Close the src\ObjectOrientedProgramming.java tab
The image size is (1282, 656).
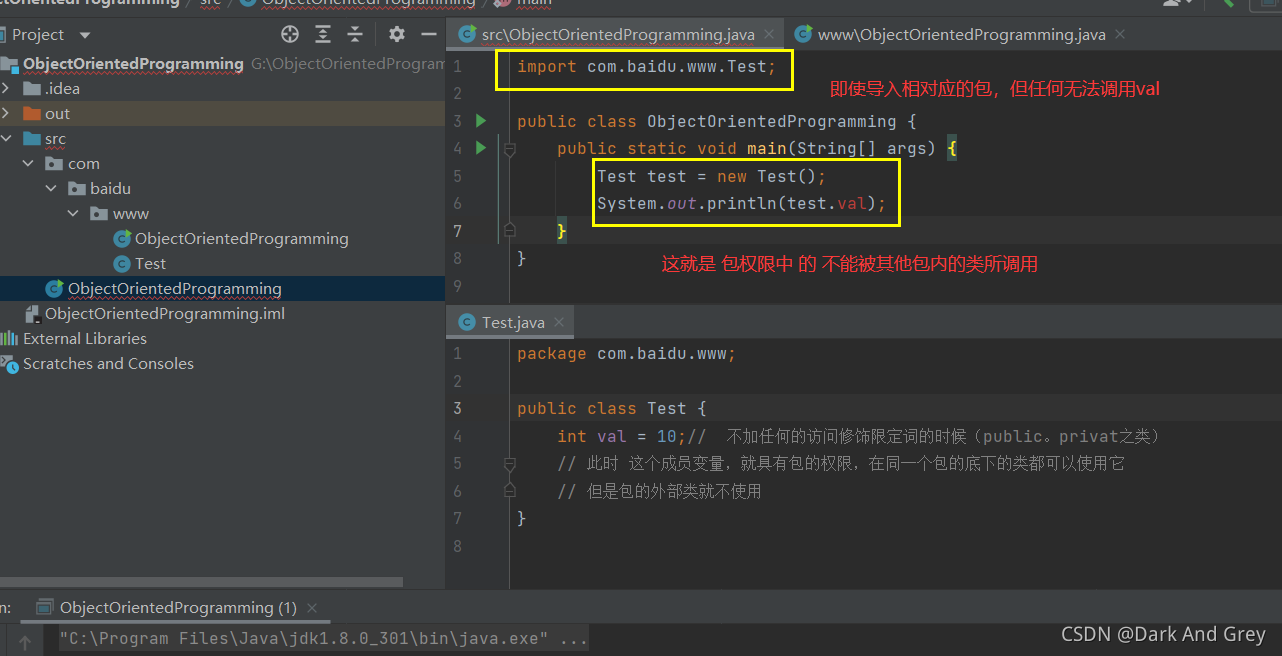769,35
